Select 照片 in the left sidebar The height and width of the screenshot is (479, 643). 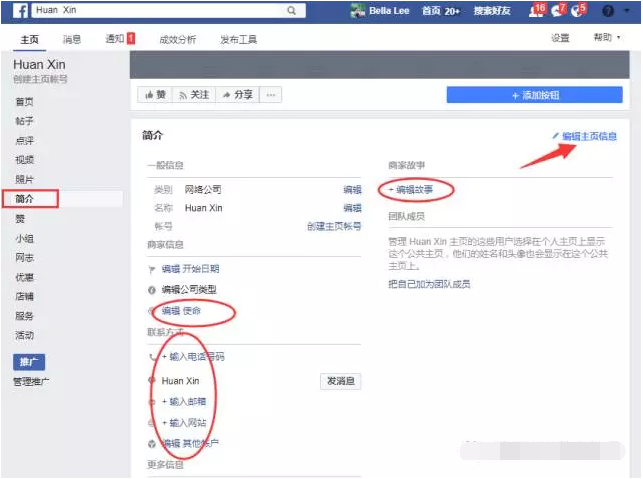pos(24,179)
